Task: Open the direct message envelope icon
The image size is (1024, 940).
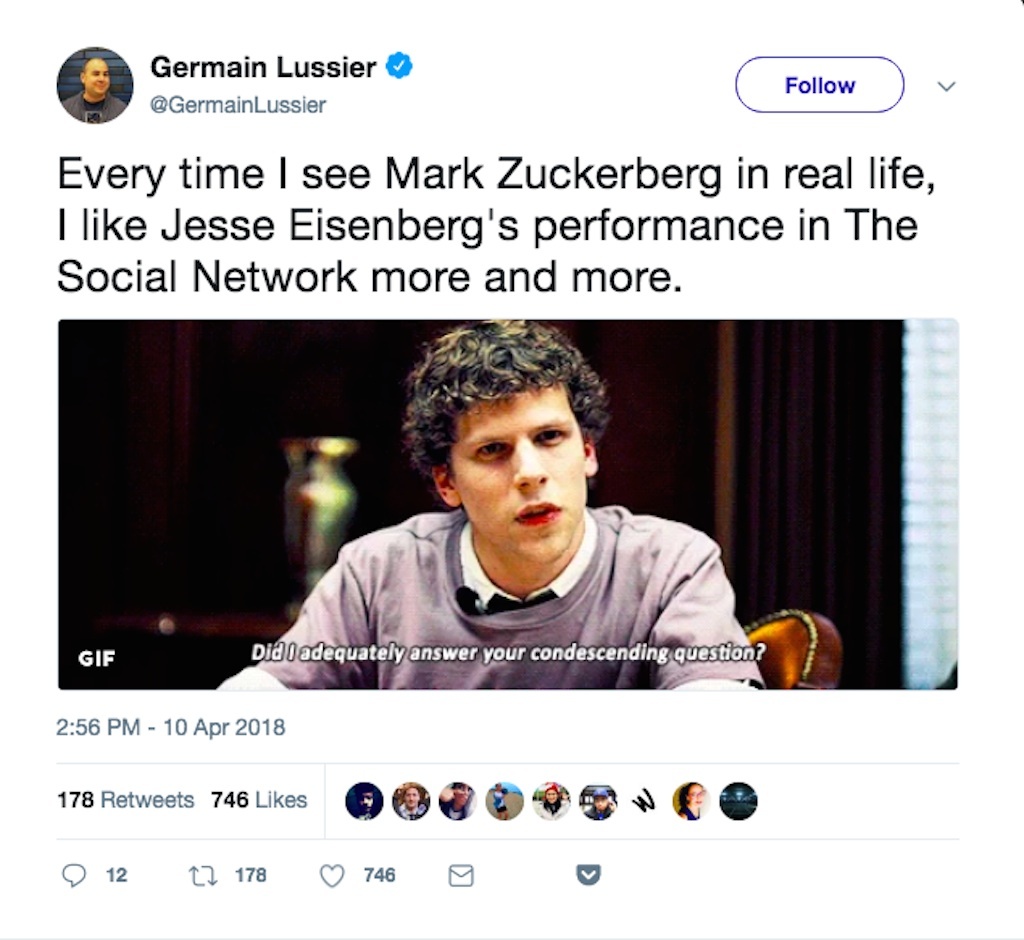Action: [460, 876]
